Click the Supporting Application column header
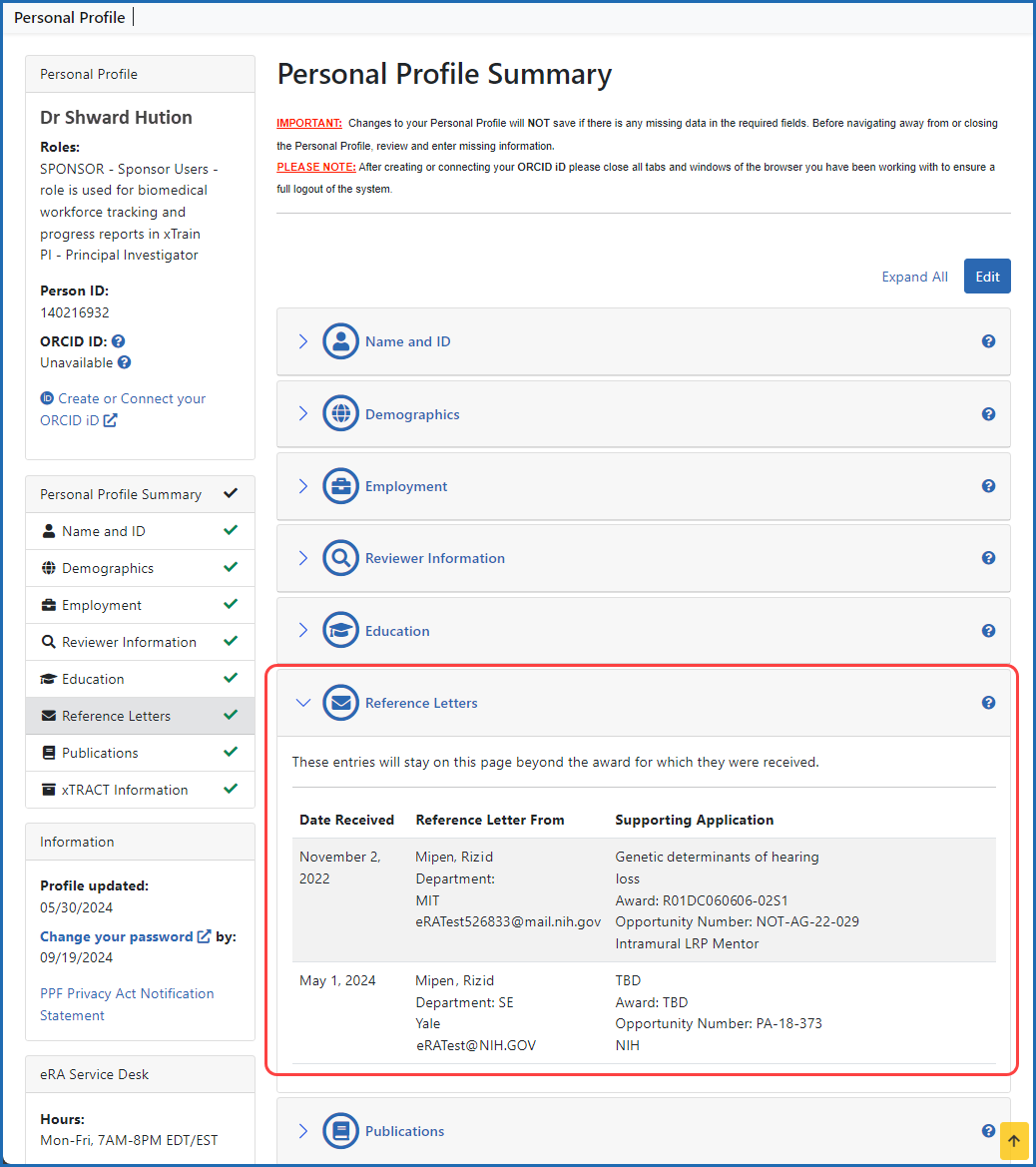Image resolution: width=1036 pixels, height=1167 pixels. pyautogui.click(x=695, y=820)
